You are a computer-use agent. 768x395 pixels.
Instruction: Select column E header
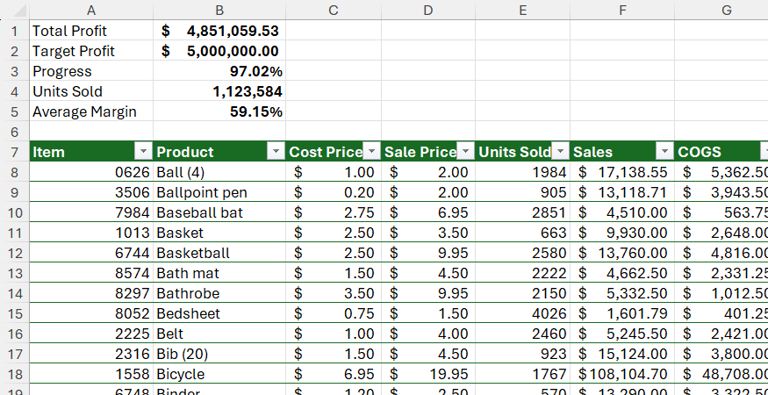coord(523,10)
